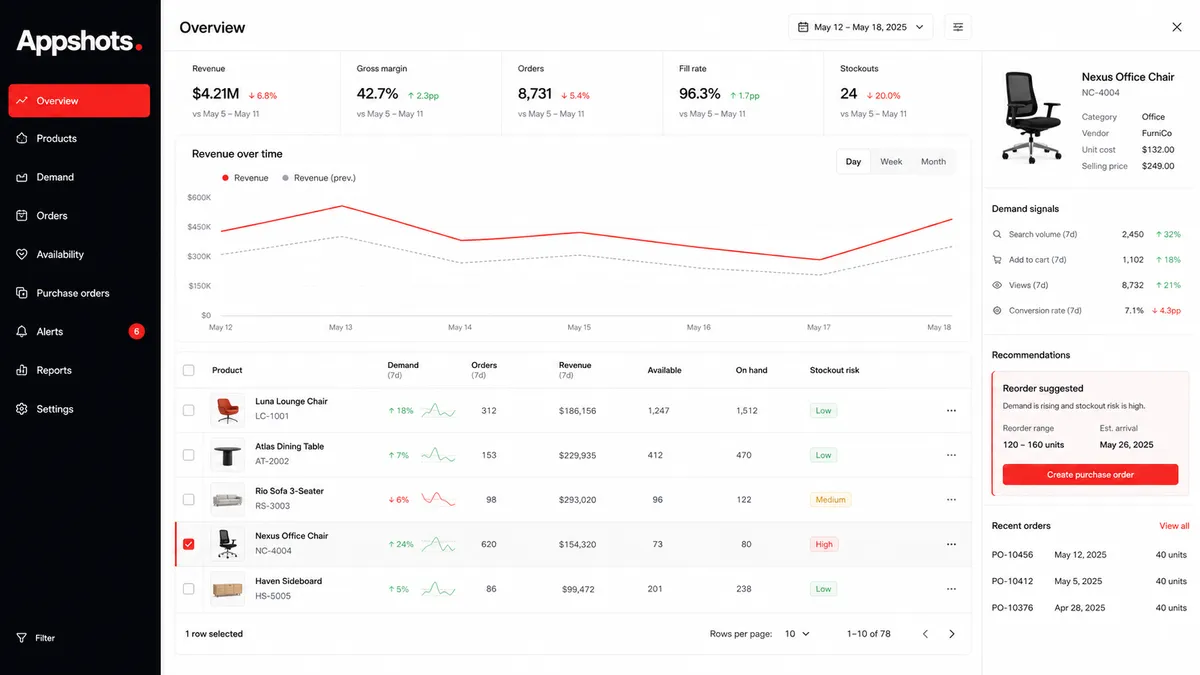Check the Luna Lounge Chair row

coord(189,410)
